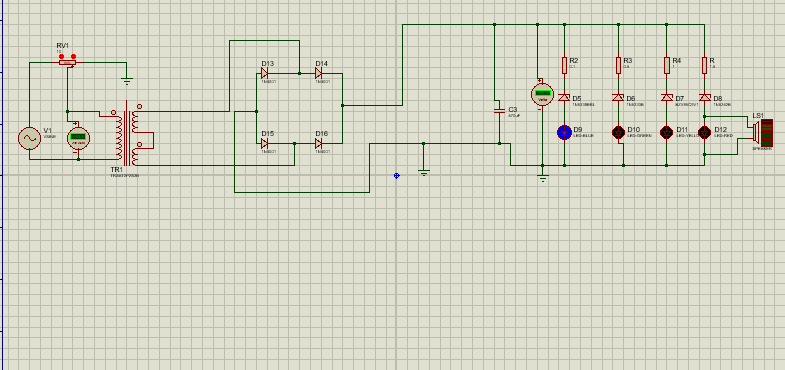Select resistor R4

(666, 65)
